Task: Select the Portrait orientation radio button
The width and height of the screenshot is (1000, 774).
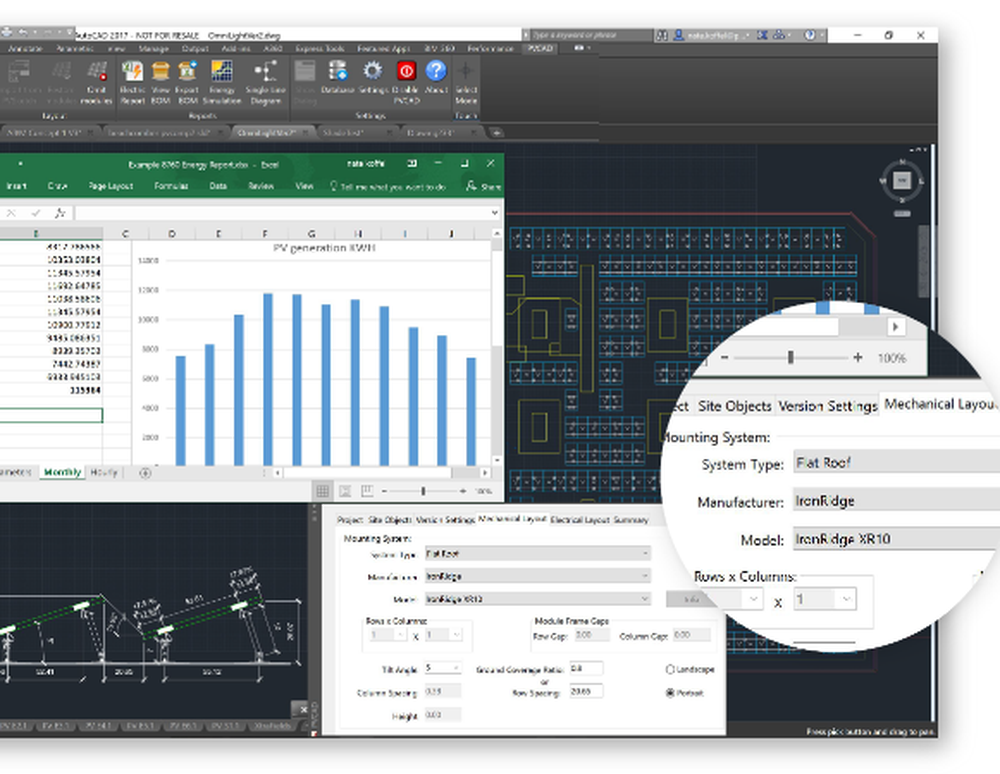Action: pyautogui.click(x=670, y=692)
